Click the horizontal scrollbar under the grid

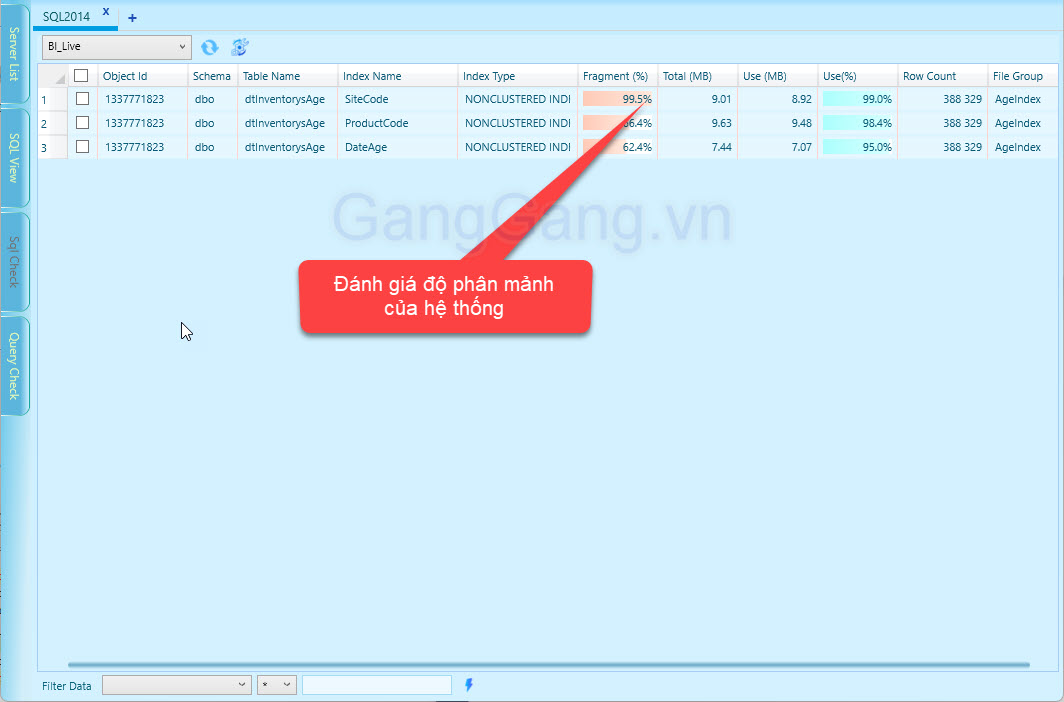(x=549, y=665)
